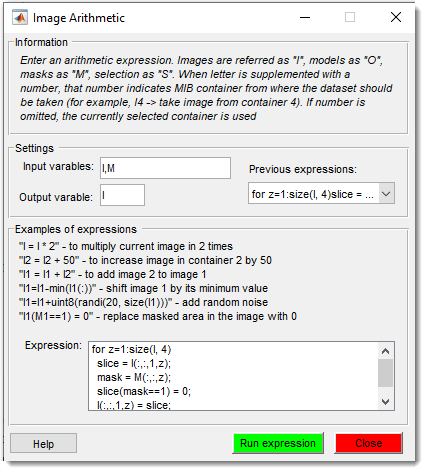Click the red Close button
The width and height of the screenshot is (427, 473).
pyautogui.click(x=368, y=443)
